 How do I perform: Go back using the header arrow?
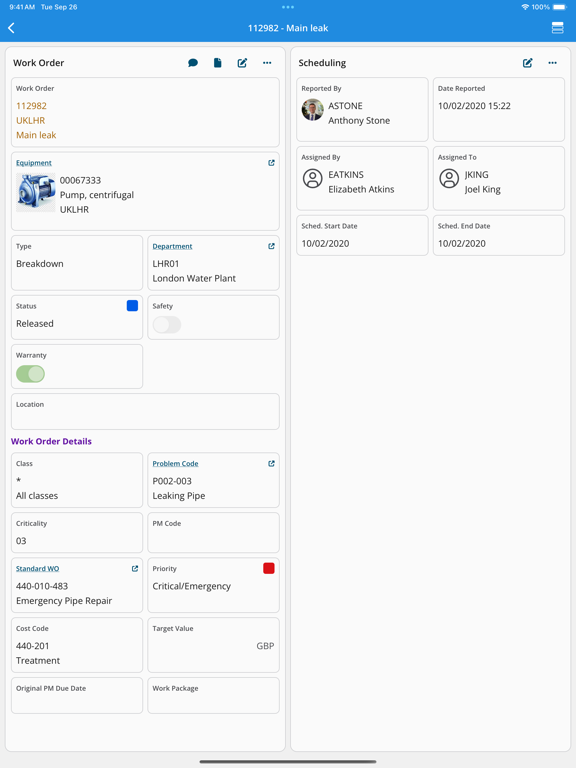coord(11,28)
